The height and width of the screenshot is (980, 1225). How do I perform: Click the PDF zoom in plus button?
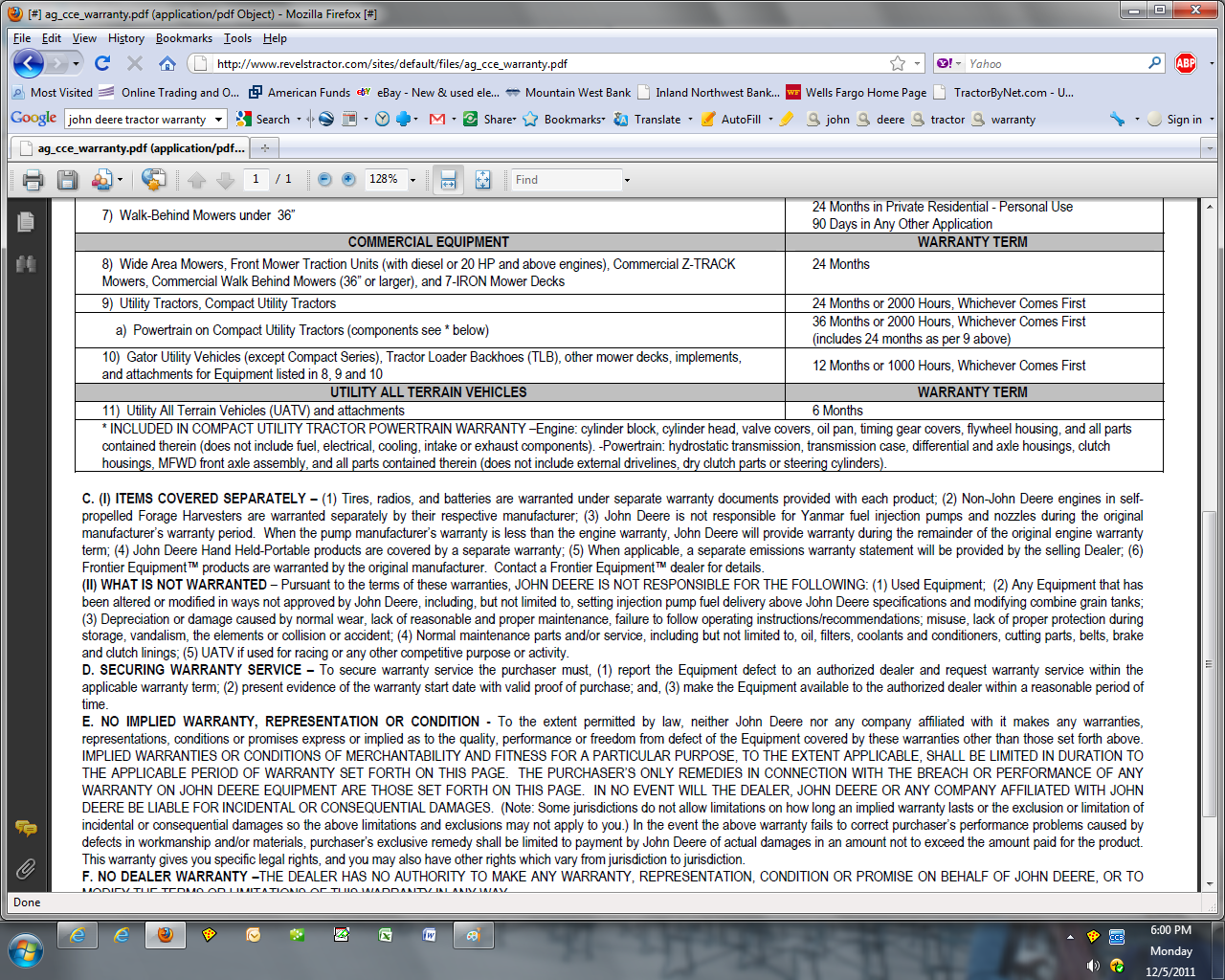tap(348, 180)
